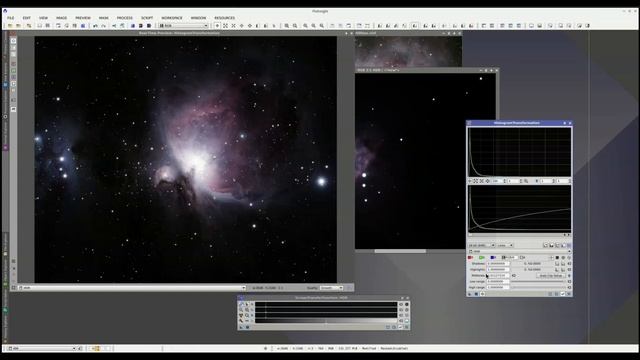
Task: Toggle Real-Time Preview circle in HistogramTransformation
Action: 482,294
